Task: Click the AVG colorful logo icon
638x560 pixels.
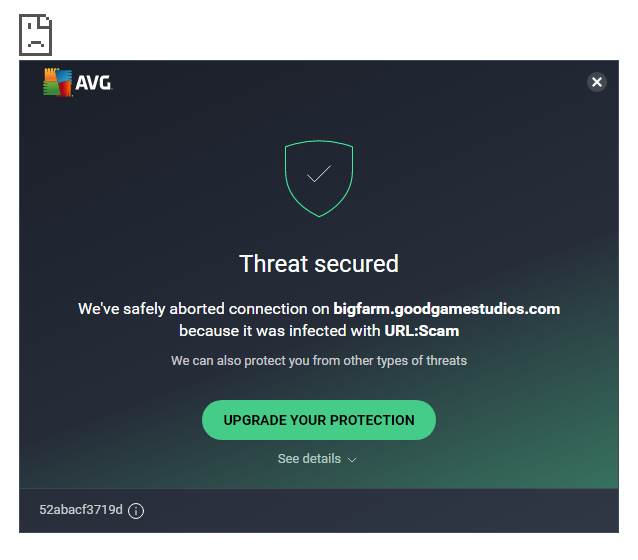Action: (57, 83)
